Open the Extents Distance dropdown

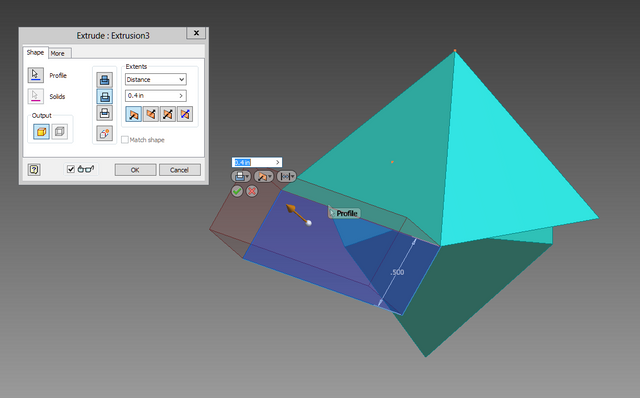(156, 79)
